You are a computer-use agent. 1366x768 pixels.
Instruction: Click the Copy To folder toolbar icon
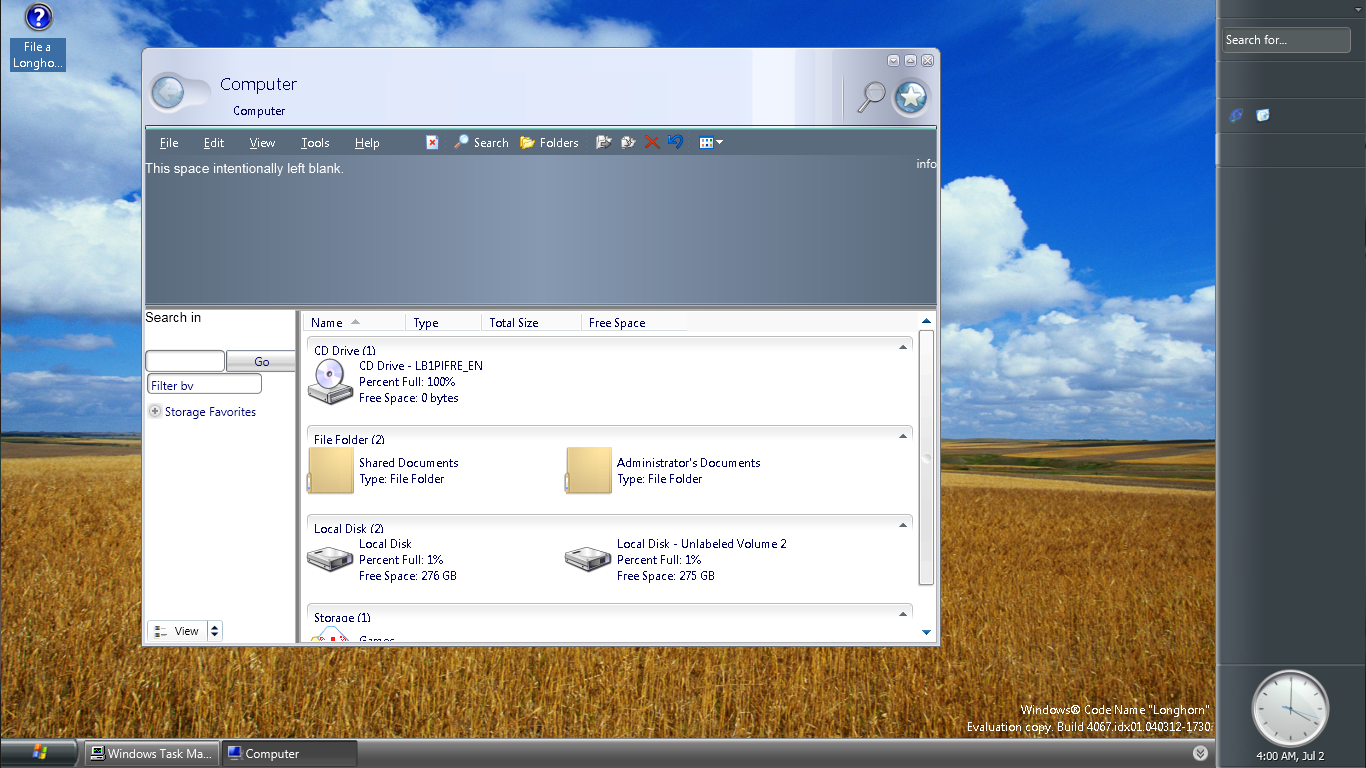[628, 143]
